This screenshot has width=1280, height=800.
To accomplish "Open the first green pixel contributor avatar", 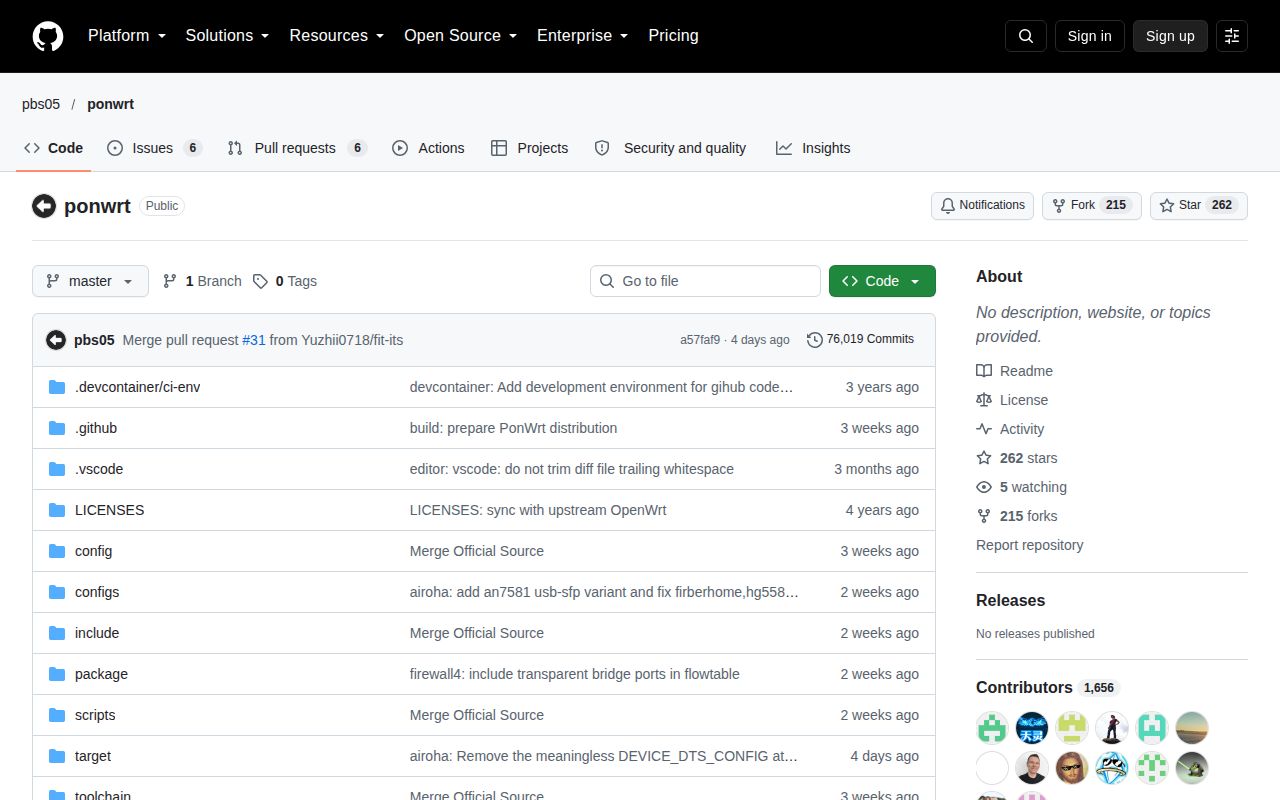I will (x=992, y=728).
